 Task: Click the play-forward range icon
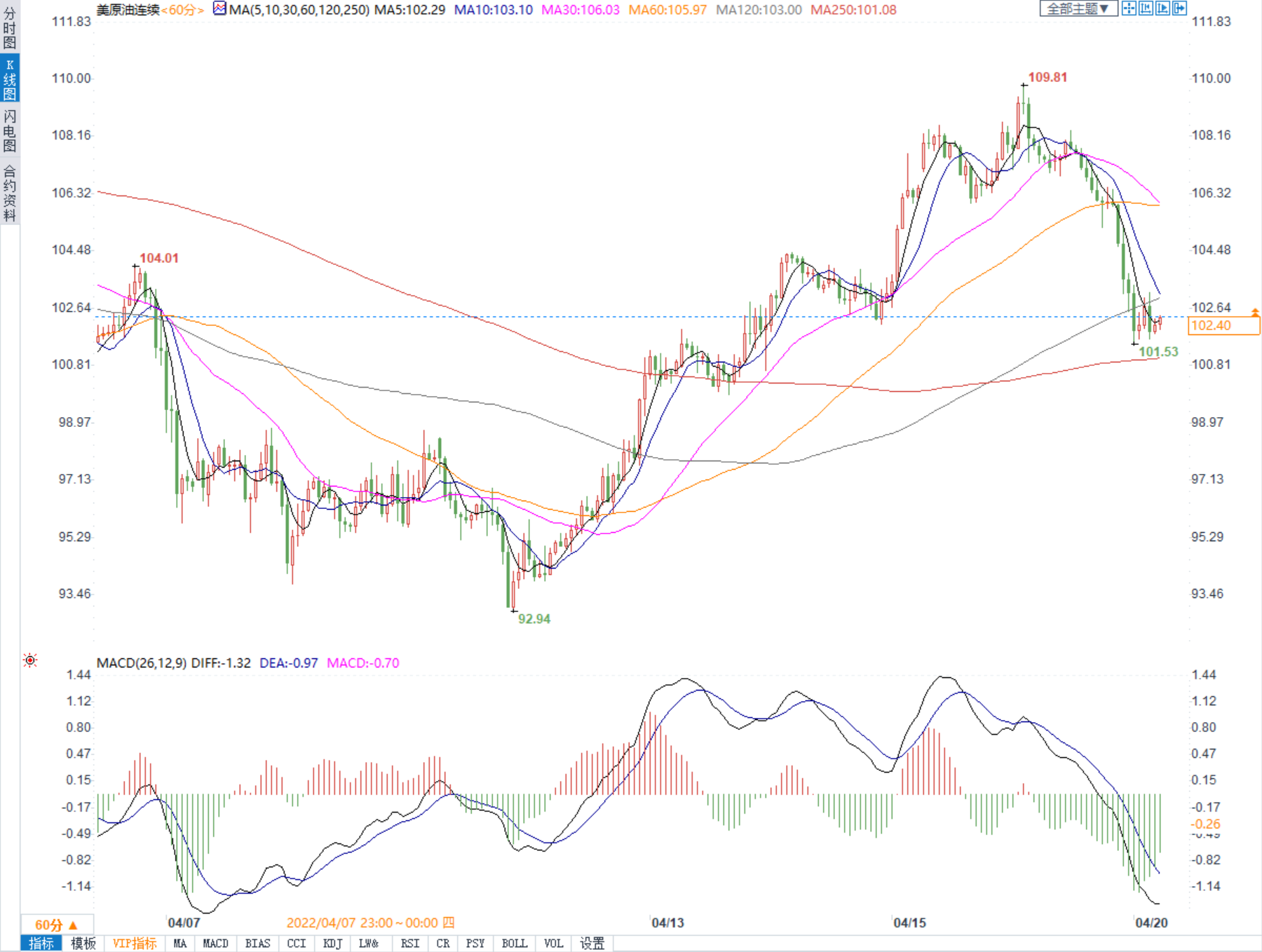pyautogui.click(x=1162, y=8)
